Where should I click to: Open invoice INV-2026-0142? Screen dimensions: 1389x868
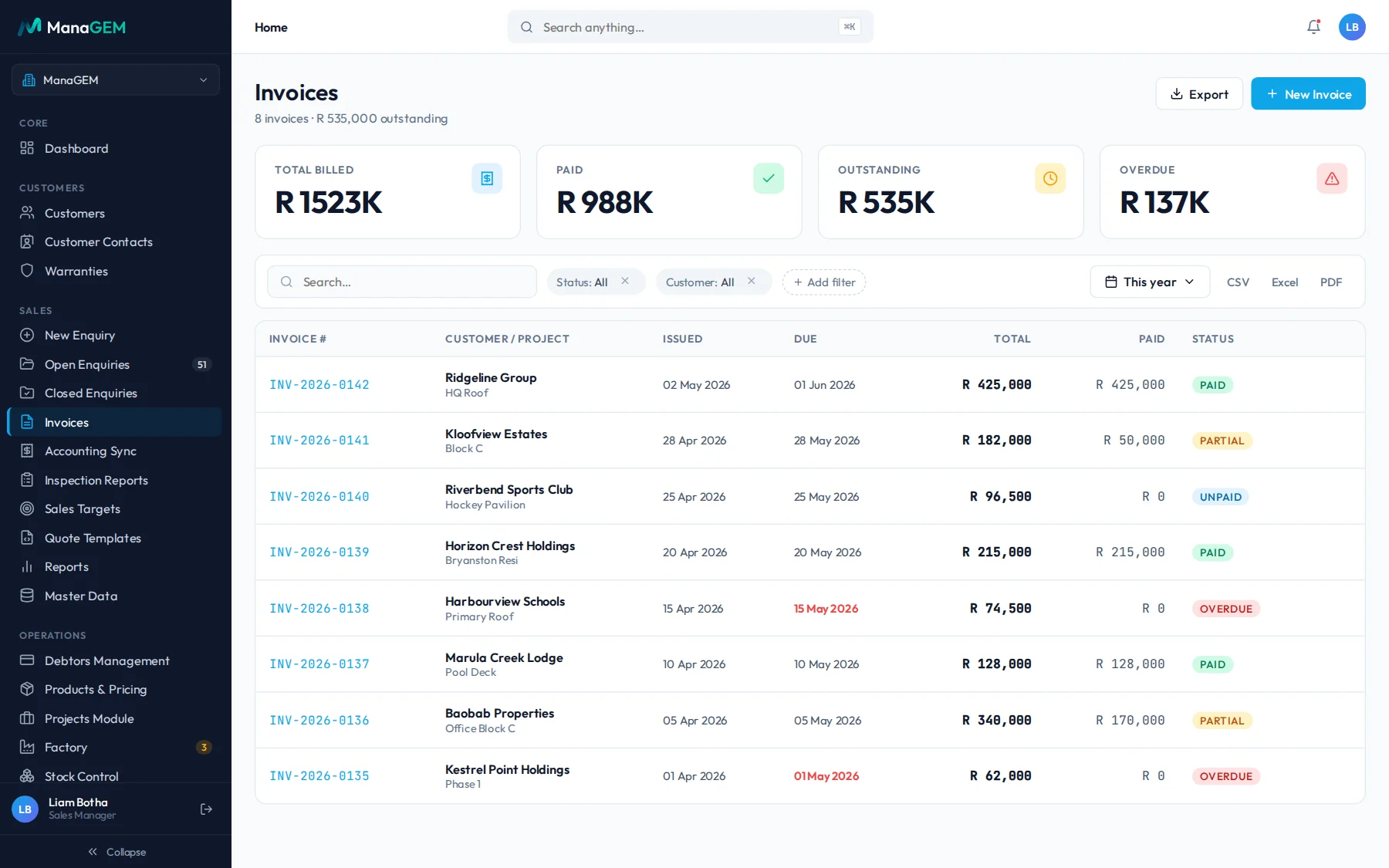pyautogui.click(x=319, y=384)
